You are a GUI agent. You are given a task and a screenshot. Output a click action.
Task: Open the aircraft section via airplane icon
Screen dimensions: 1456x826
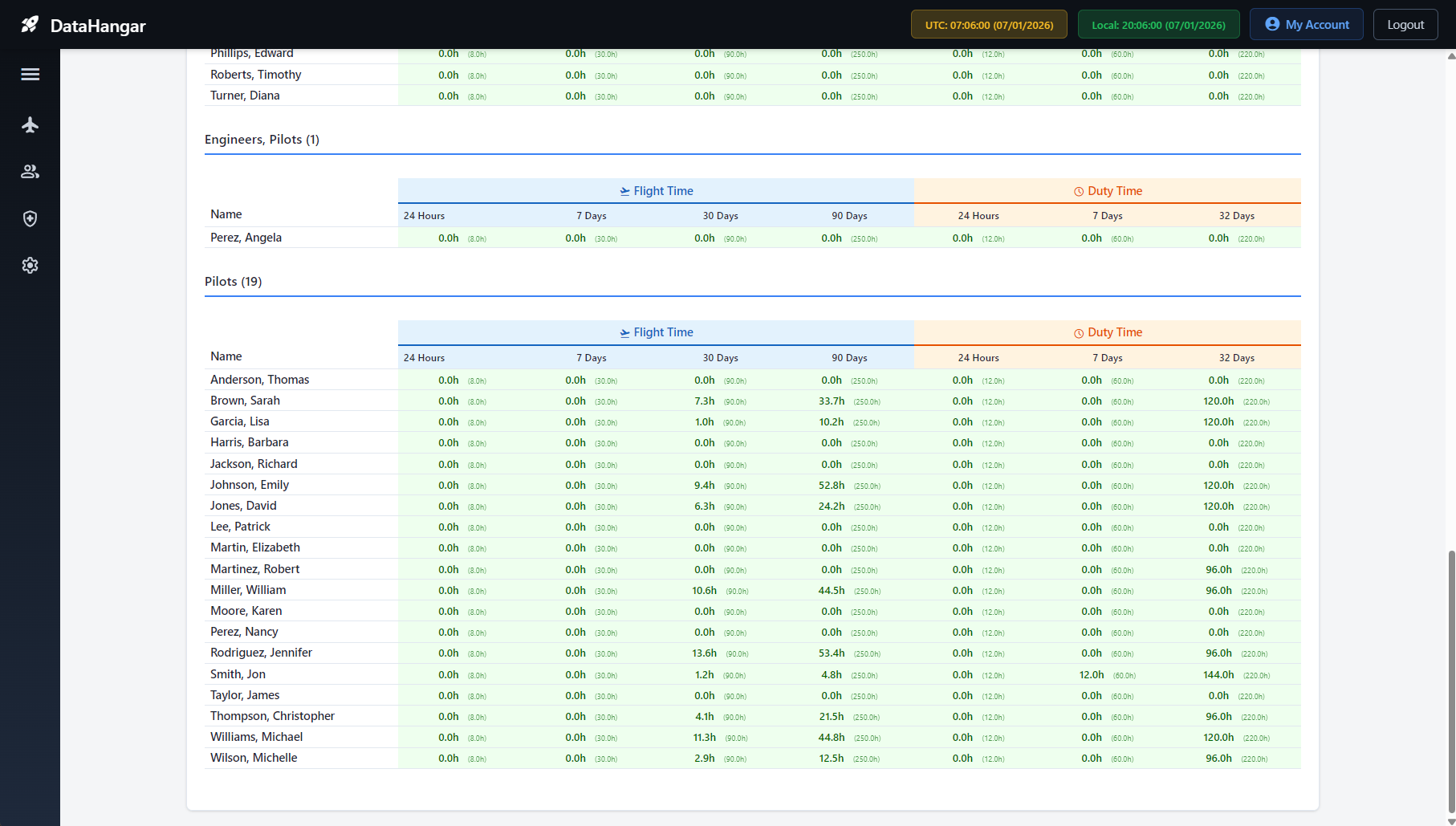point(31,124)
